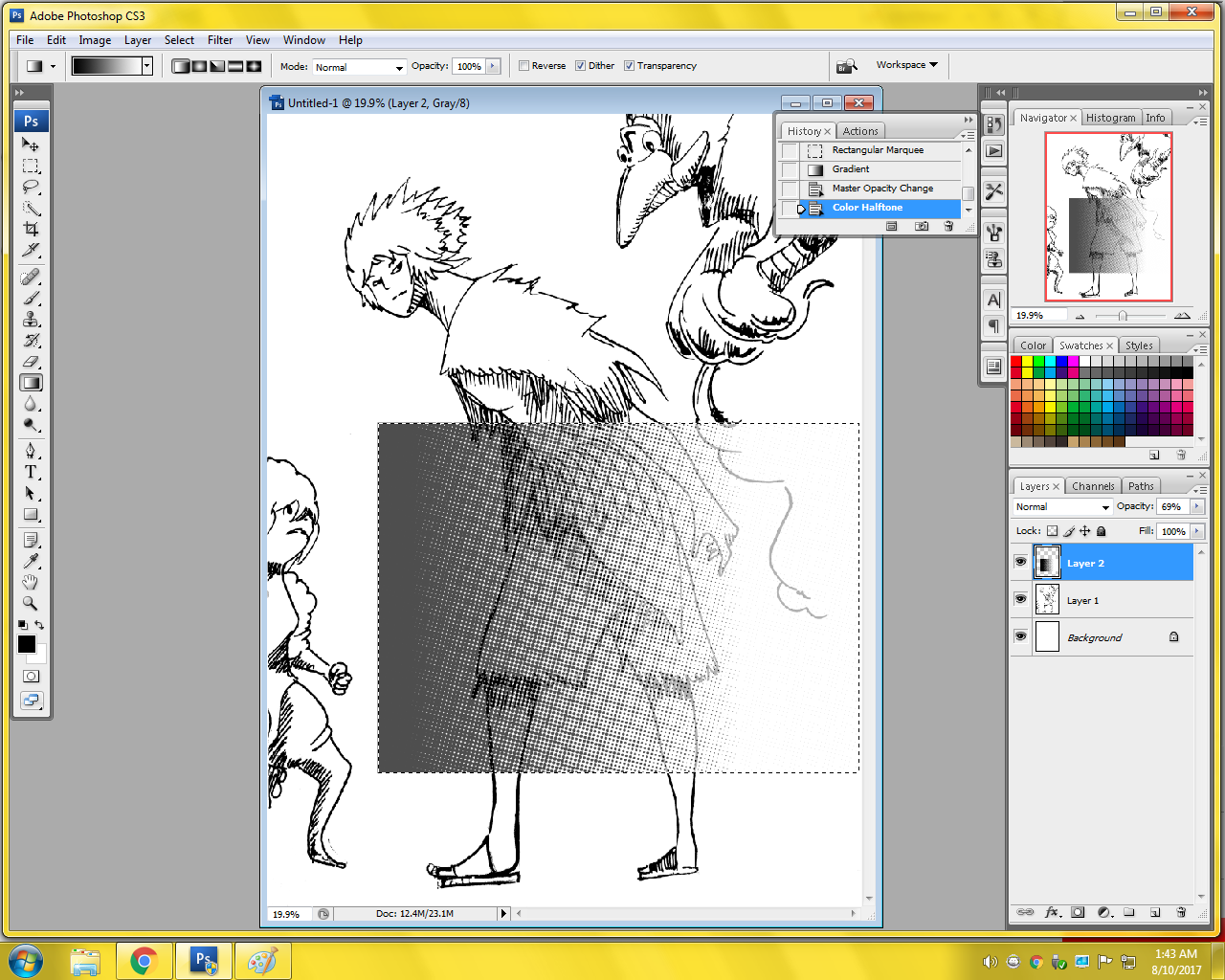Switch to the Channels tab
Image resolution: width=1225 pixels, height=980 pixels.
point(1093,486)
